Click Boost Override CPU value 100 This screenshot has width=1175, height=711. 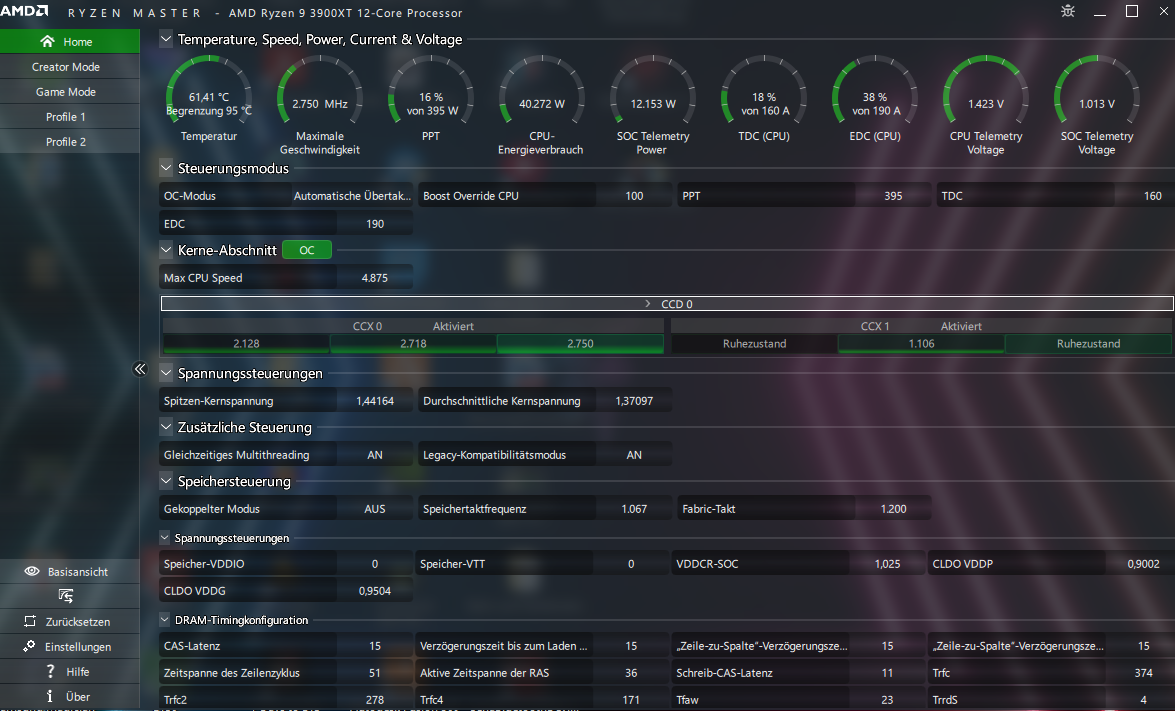coord(634,196)
